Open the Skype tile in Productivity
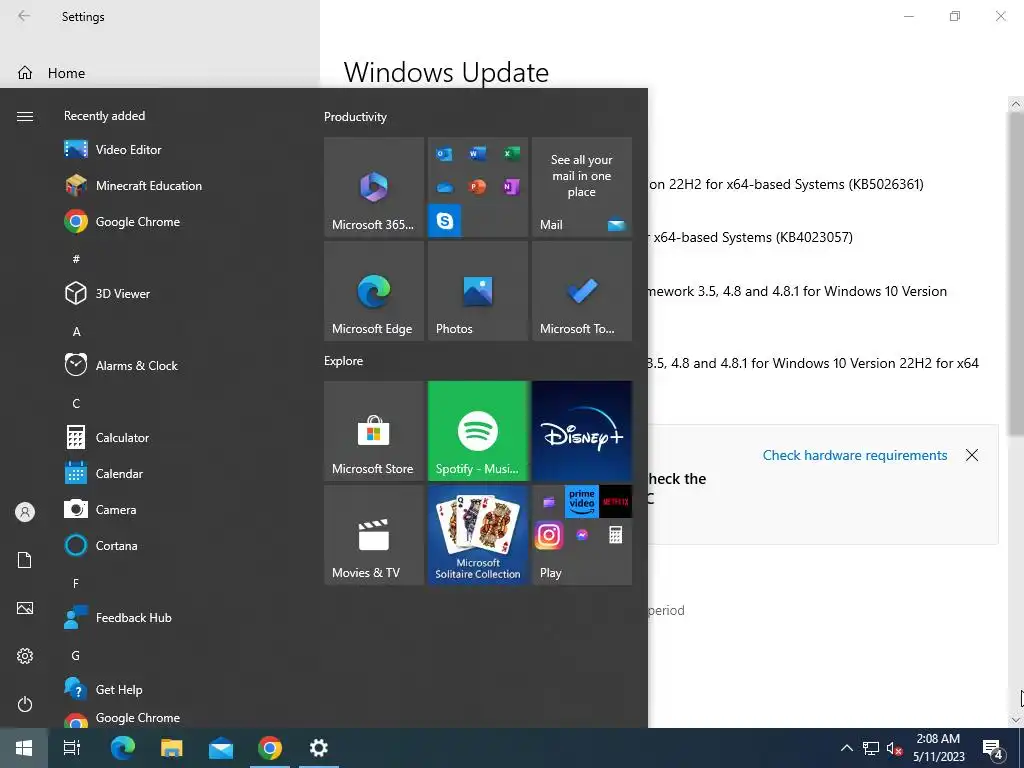The image size is (1024, 768). pyautogui.click(x=445, y=221)
